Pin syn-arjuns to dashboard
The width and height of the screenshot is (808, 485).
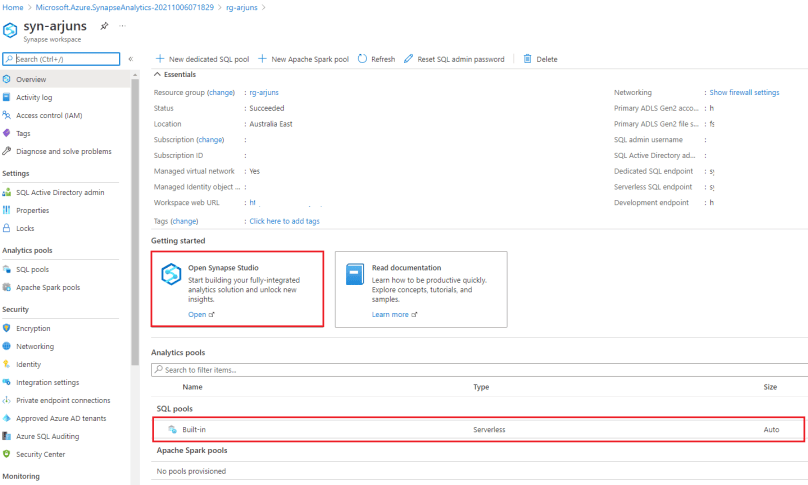[x=104, y=26]
